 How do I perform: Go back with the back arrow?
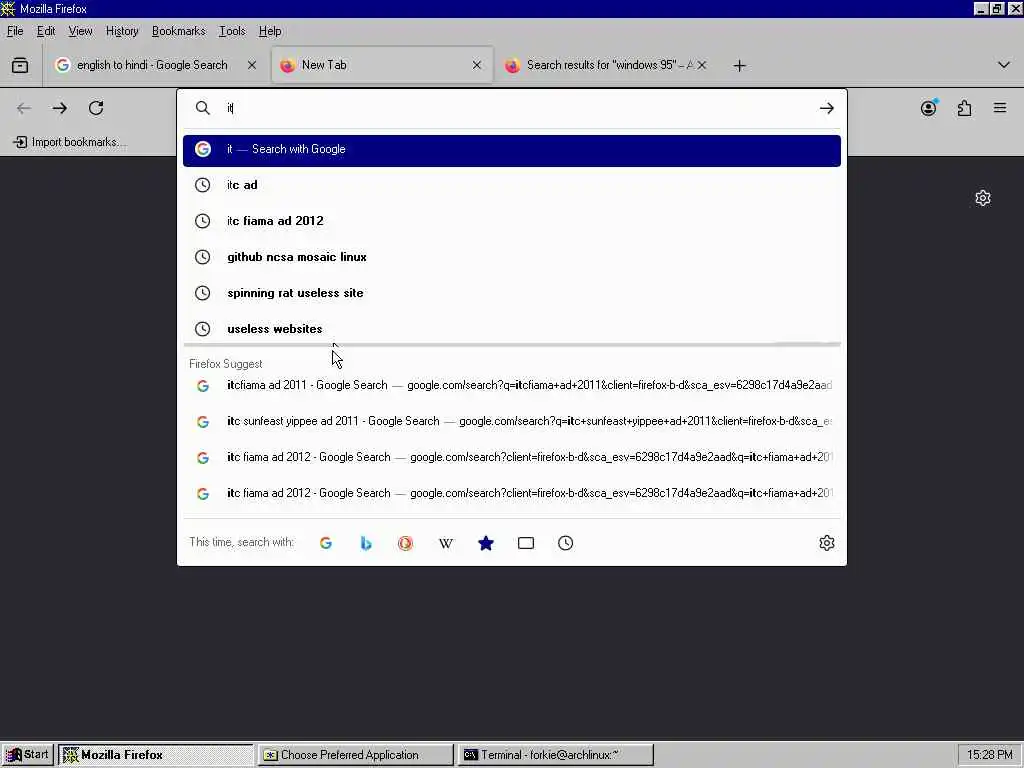[24, 108]
